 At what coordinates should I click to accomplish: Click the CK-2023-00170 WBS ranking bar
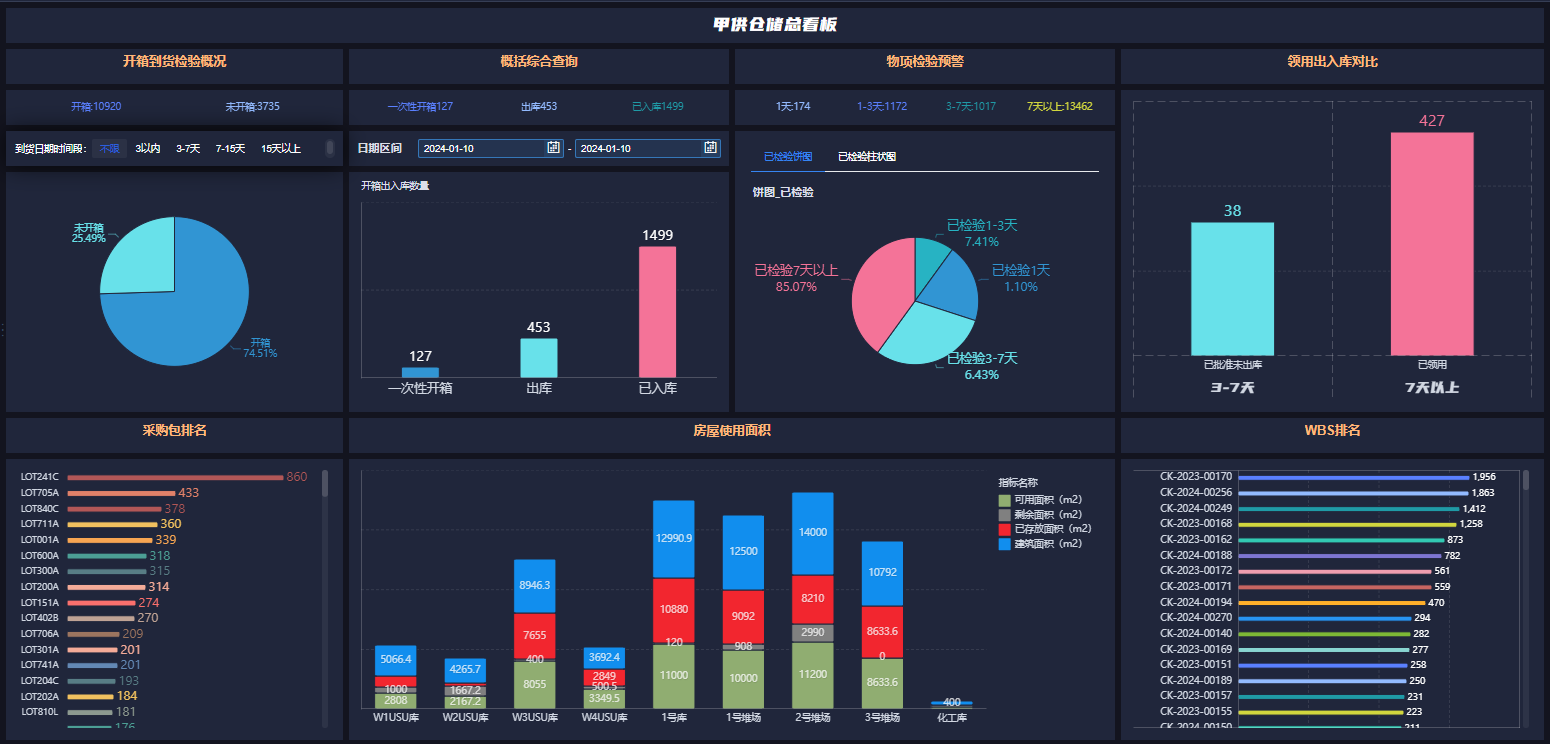click(x=1352, y=478)
